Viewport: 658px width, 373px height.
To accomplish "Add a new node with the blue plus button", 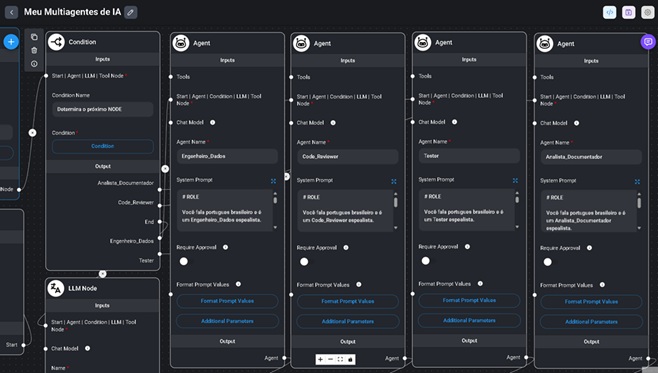I will coord(11,42).
